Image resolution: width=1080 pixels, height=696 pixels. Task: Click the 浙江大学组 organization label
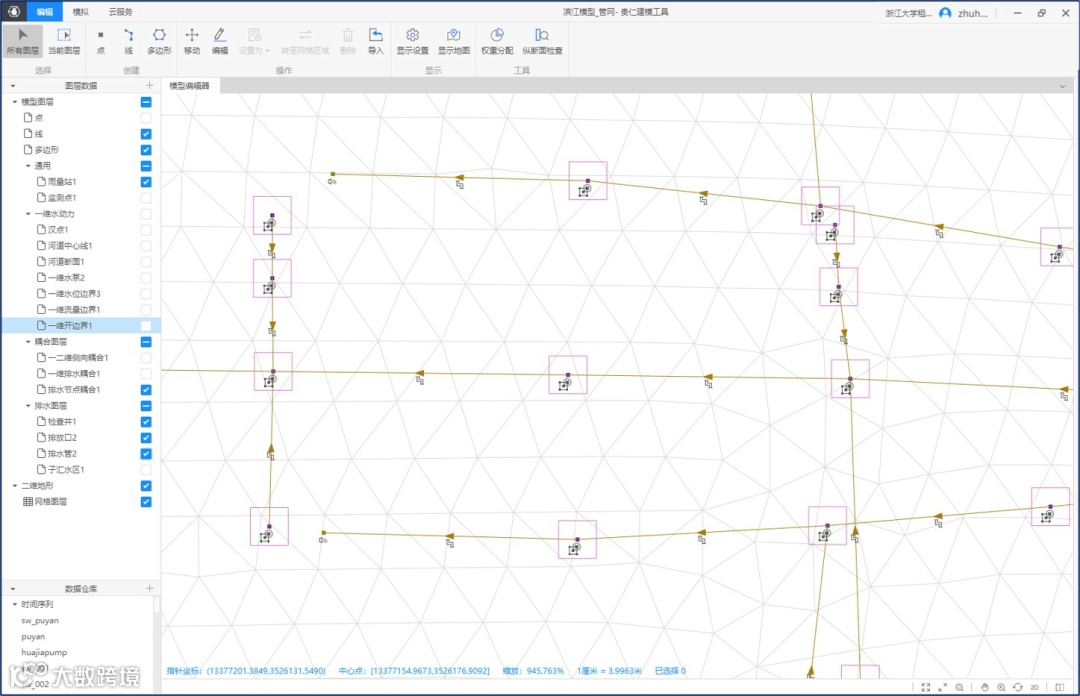[908, 13]
